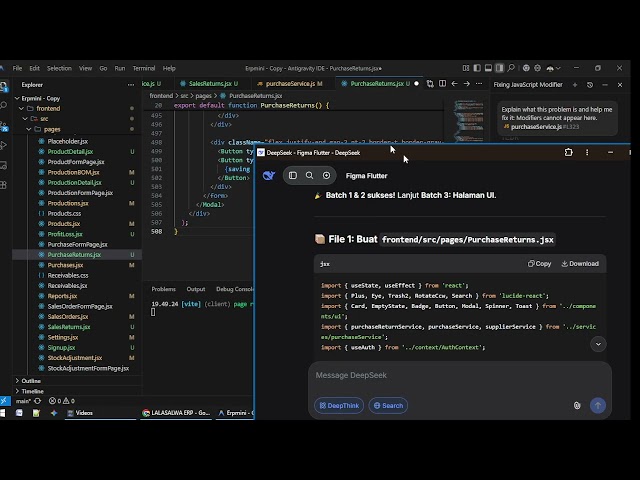Navigate back in editor history
This screenshot has width=640, height=480.
pos(454,84)
